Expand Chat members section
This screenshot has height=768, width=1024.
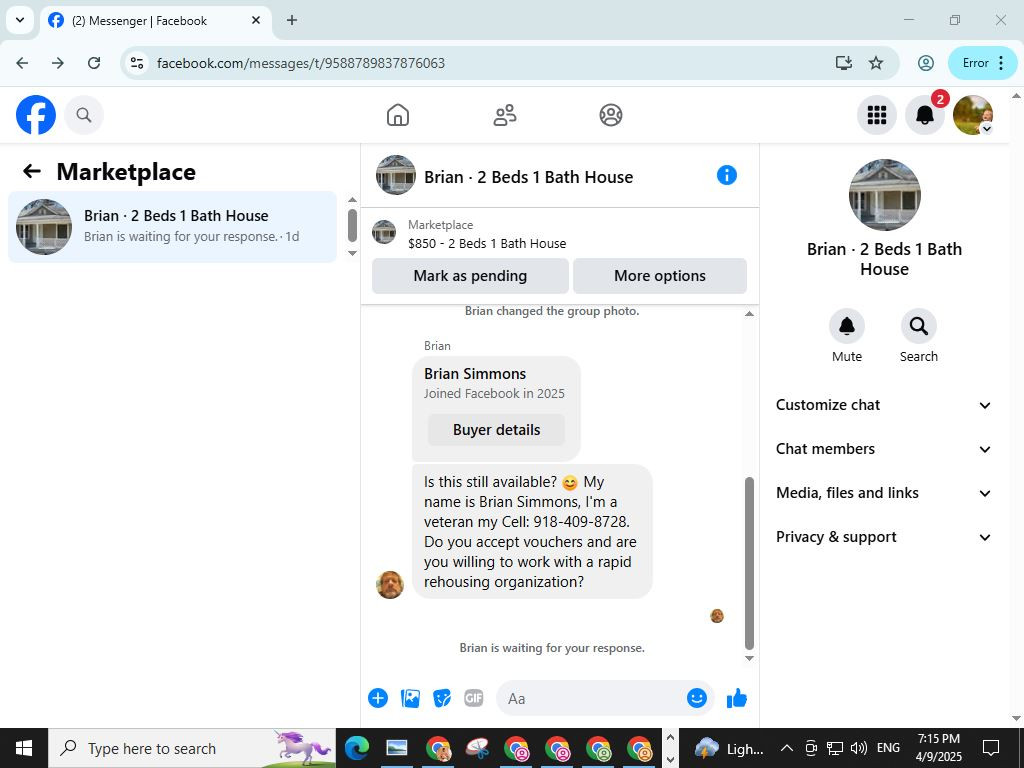click(884, 449)
